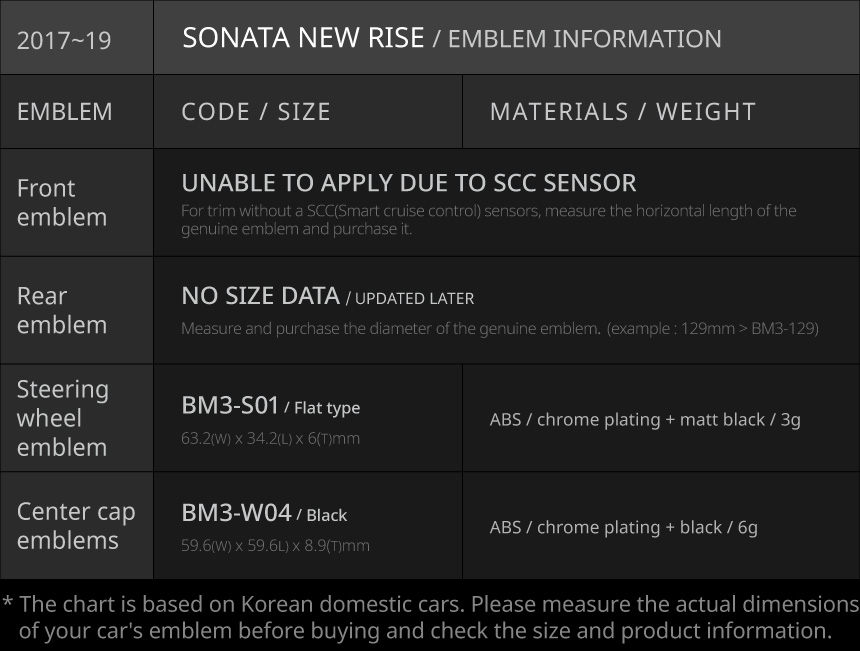Click the 2017~19 year cell

(64, 41)
